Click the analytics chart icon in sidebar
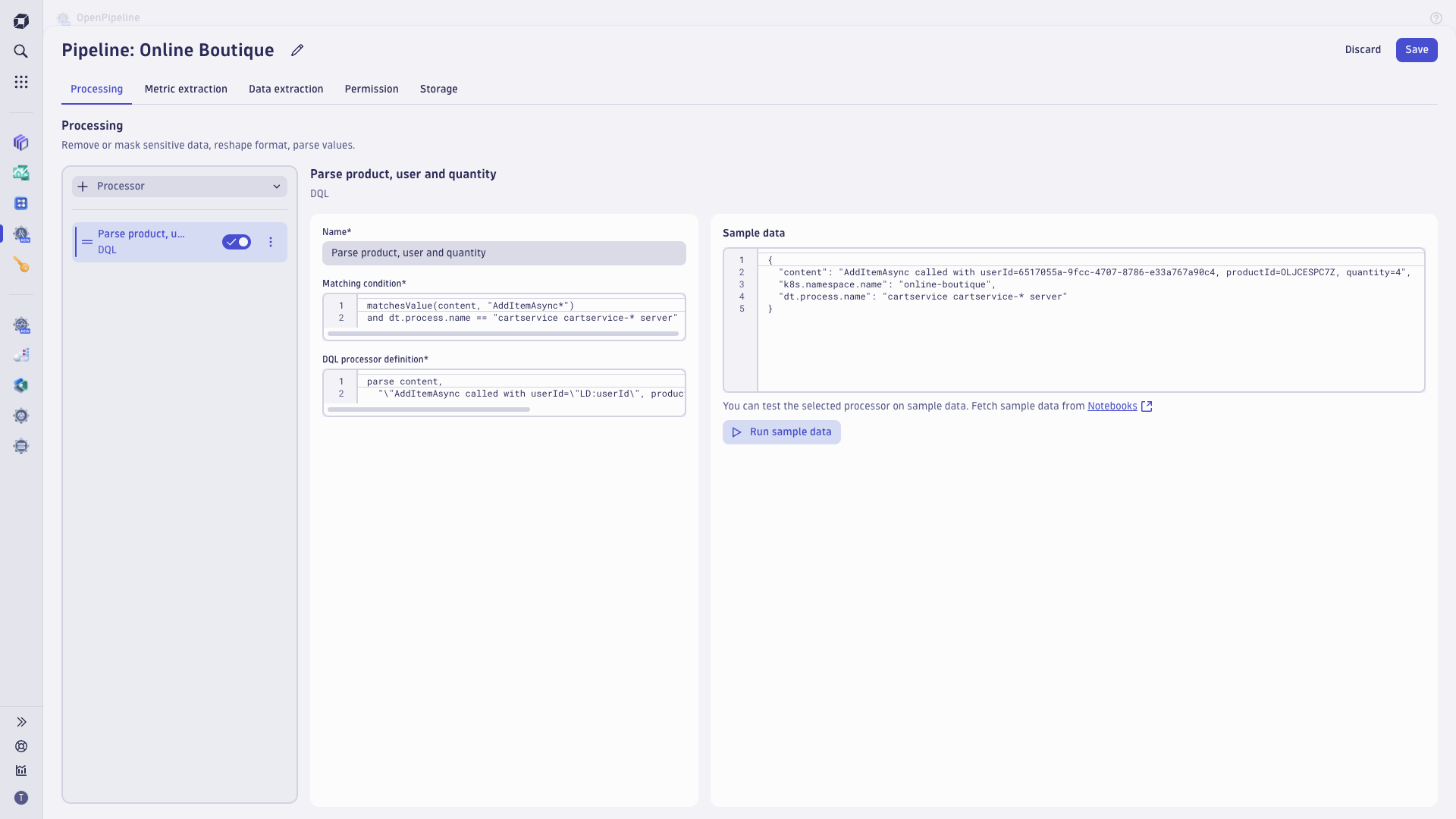The width and height of the screenshot is (1456, 819). pos(22,770)
